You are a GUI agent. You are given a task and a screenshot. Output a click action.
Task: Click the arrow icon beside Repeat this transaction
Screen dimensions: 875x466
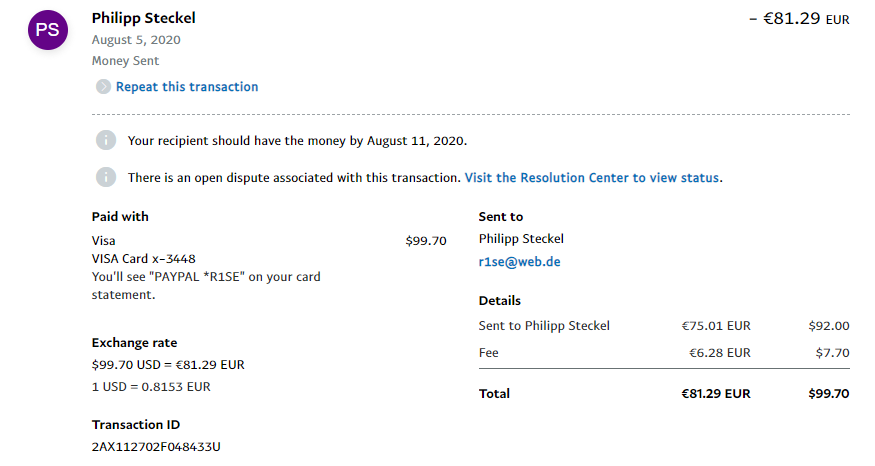pos(103,87)
